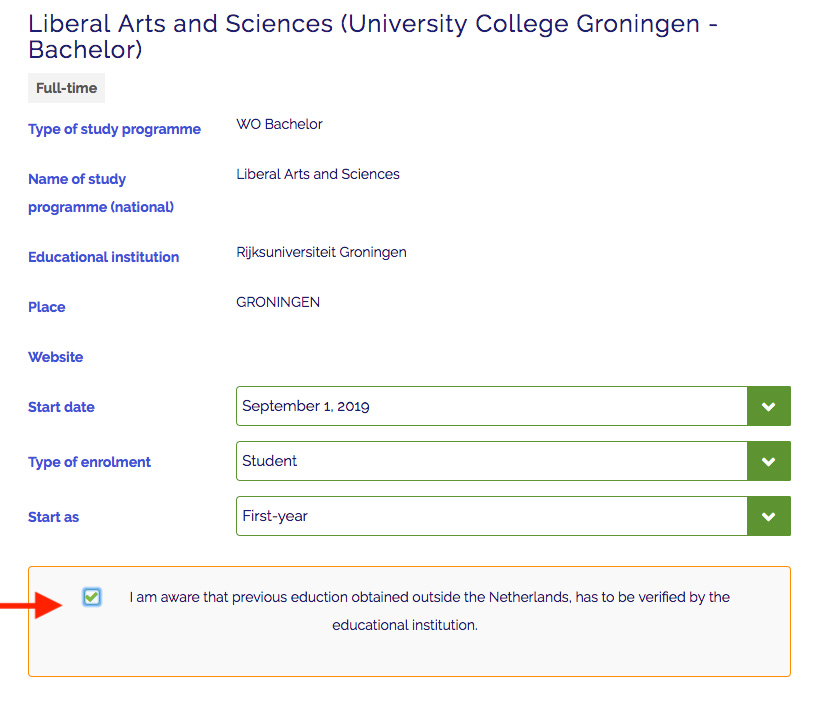Click the 'WO Bachelor' value text
The width and height of the screenshot is (813, 711).
click(279, 125)
